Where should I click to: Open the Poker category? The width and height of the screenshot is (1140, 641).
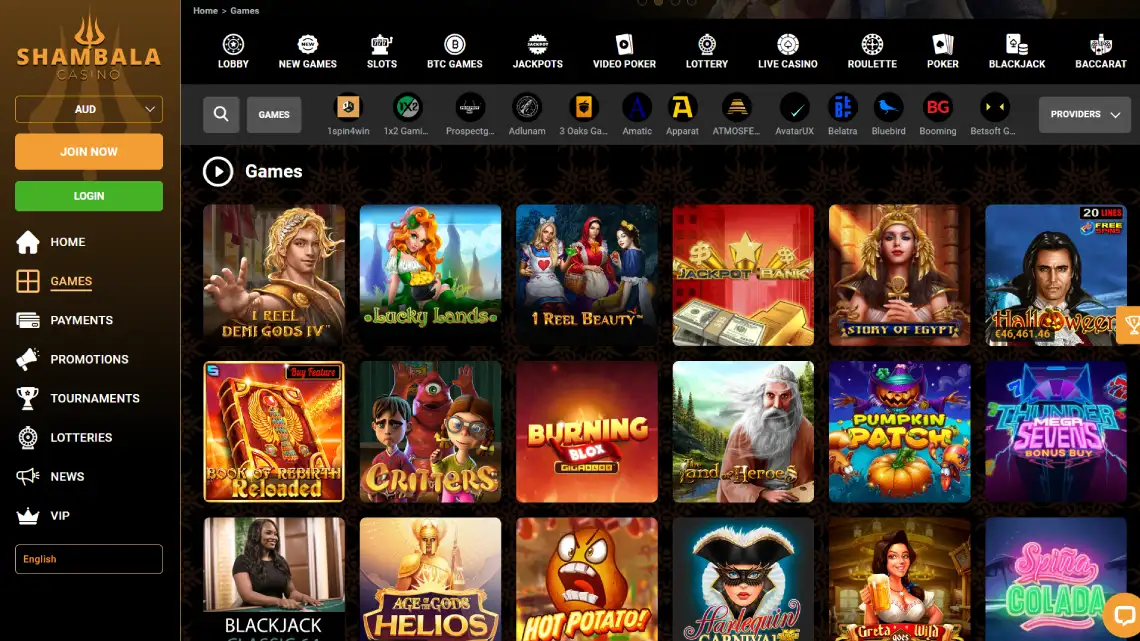pyautogui.click(x=942, y=51)
